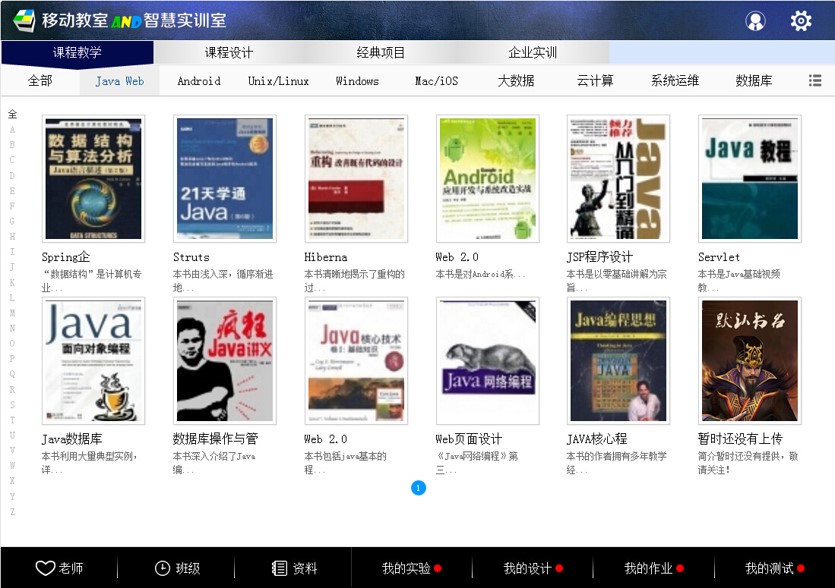Click the Servlet course title

[719, 257]
